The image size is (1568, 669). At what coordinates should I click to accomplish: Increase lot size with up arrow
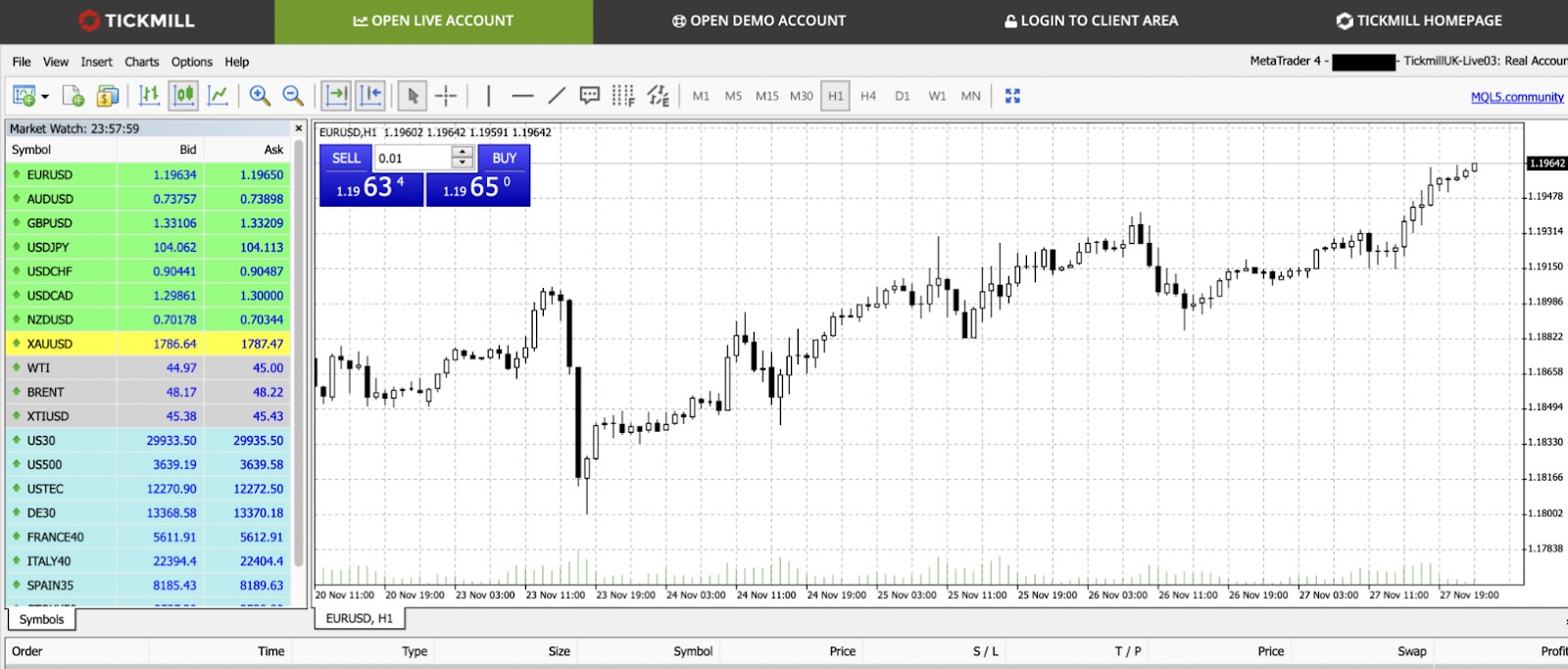point(463,152)
